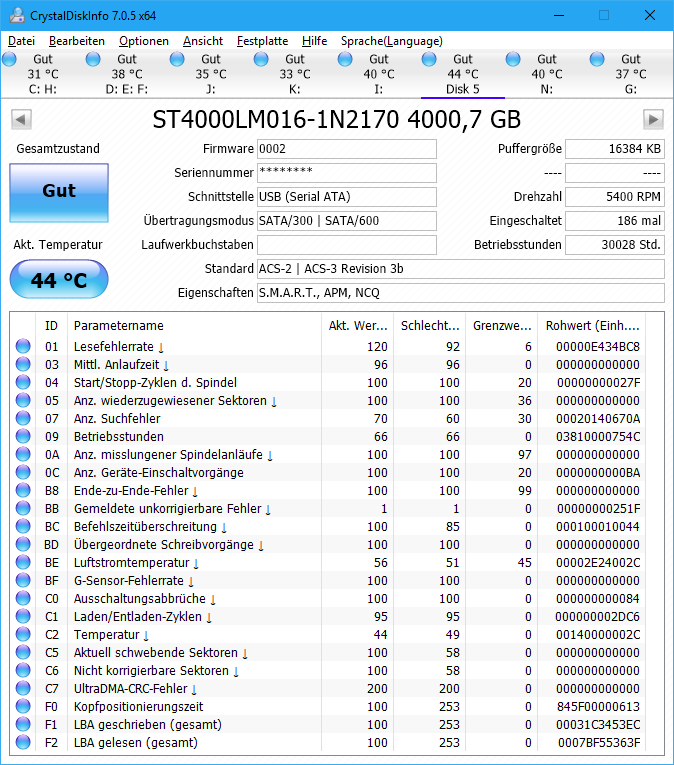
Task: Click status icon of Start/Stopp-Zyklen row
Action: (23, 382)
